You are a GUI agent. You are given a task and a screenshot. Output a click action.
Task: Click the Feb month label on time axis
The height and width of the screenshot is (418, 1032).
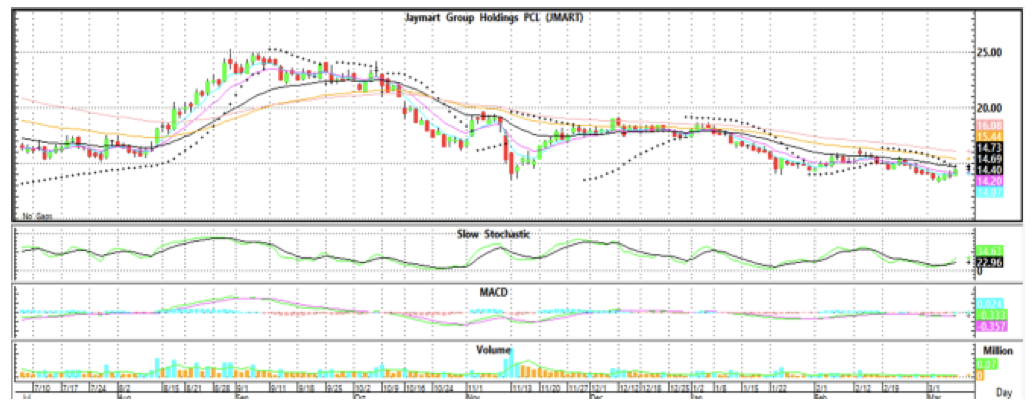pyautogui.click(x=821, y=398)
